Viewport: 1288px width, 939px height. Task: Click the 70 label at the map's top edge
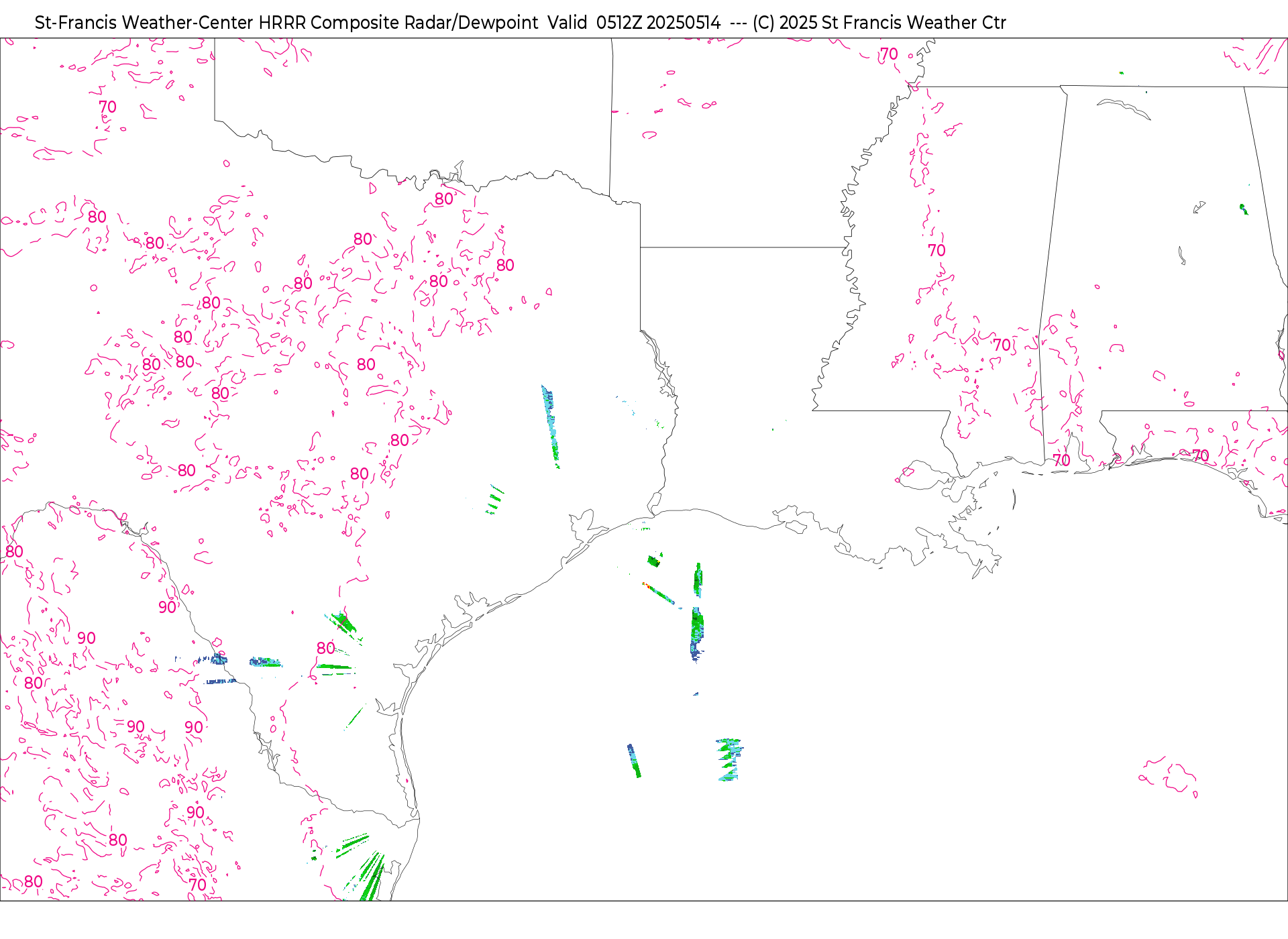click(x=889, y=54)
